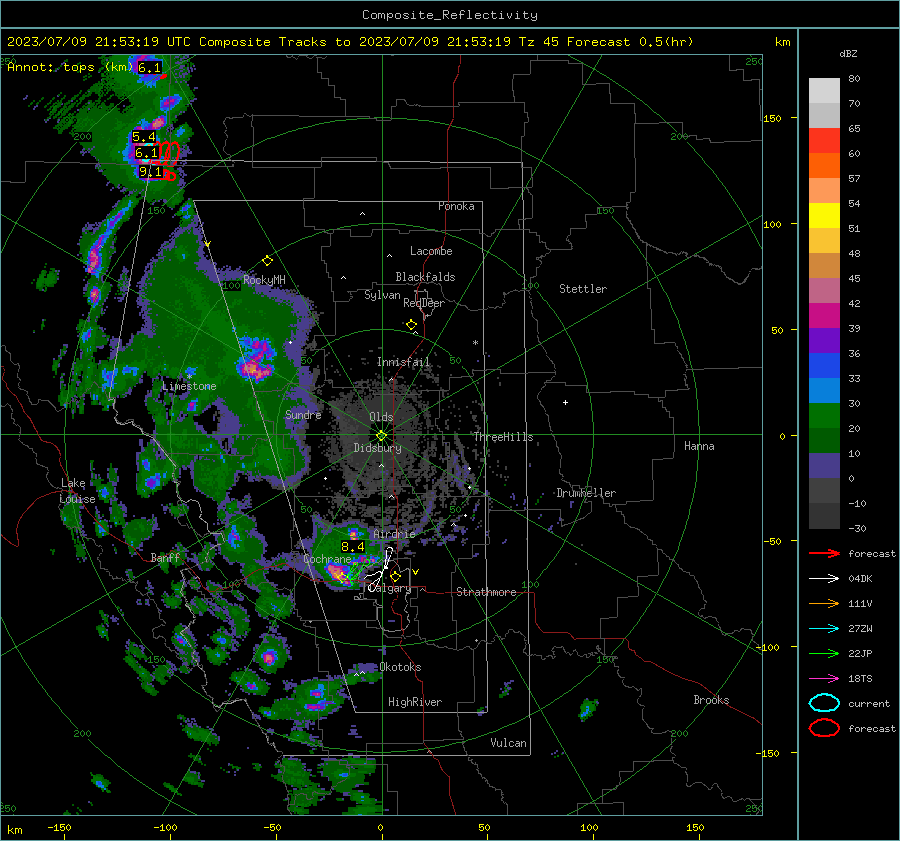
Task: Click the red forecast ellipse legend icon
Action: [x=824, y=728]
